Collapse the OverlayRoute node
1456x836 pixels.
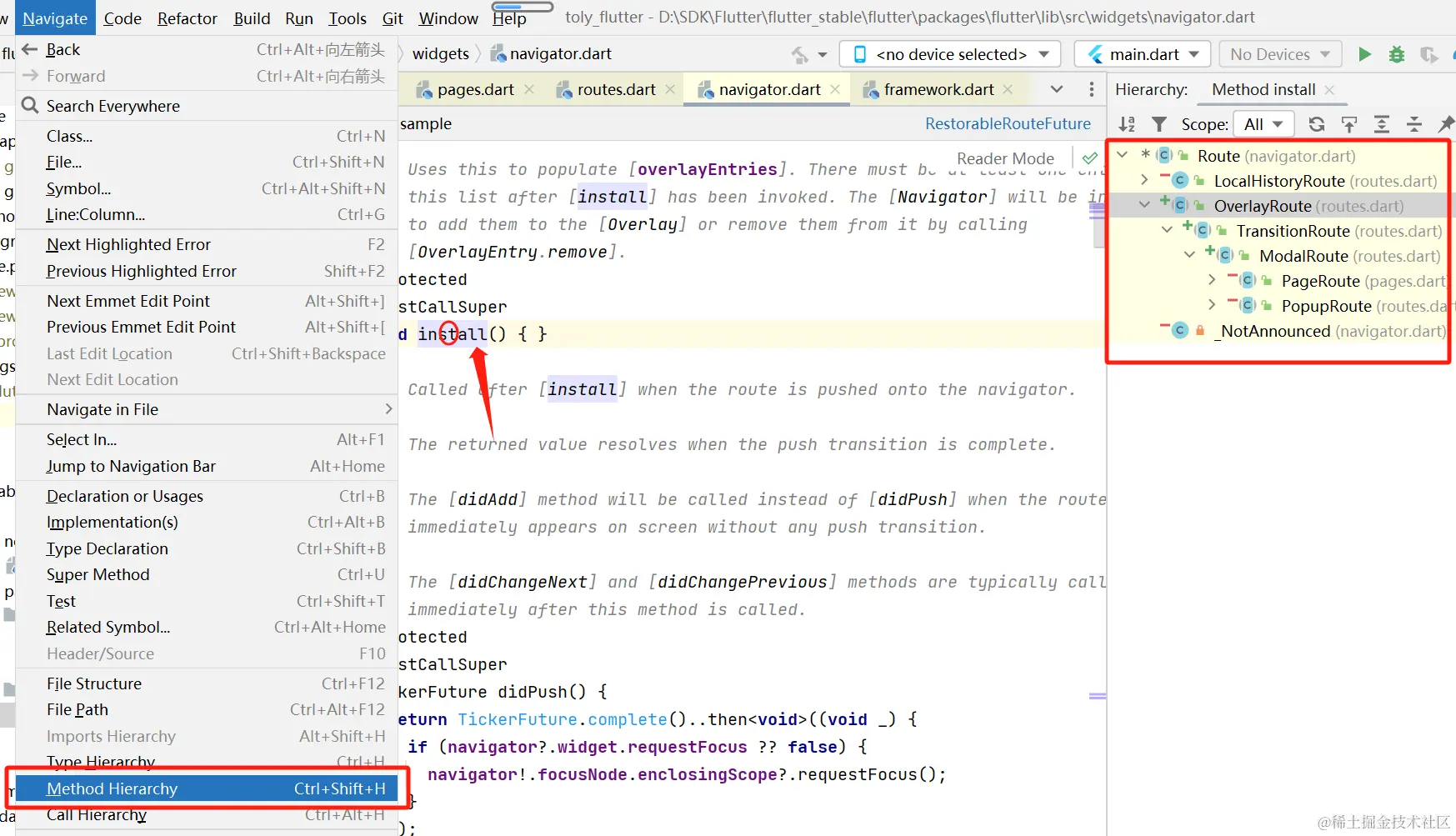point(1144,205)
